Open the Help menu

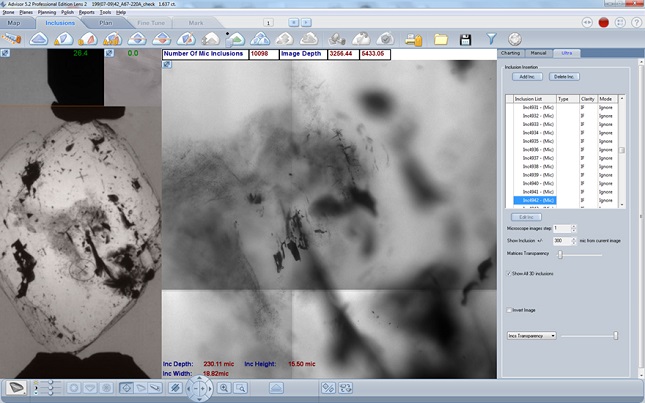[121, 12]
